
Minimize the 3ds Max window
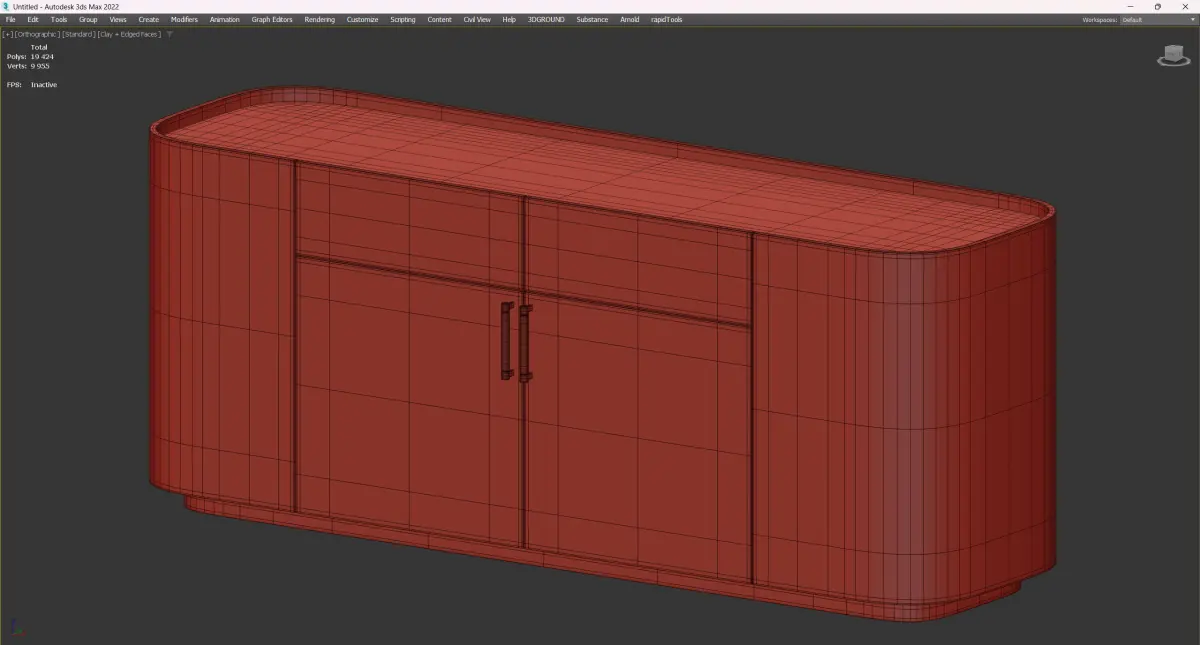coord(1130,6)
